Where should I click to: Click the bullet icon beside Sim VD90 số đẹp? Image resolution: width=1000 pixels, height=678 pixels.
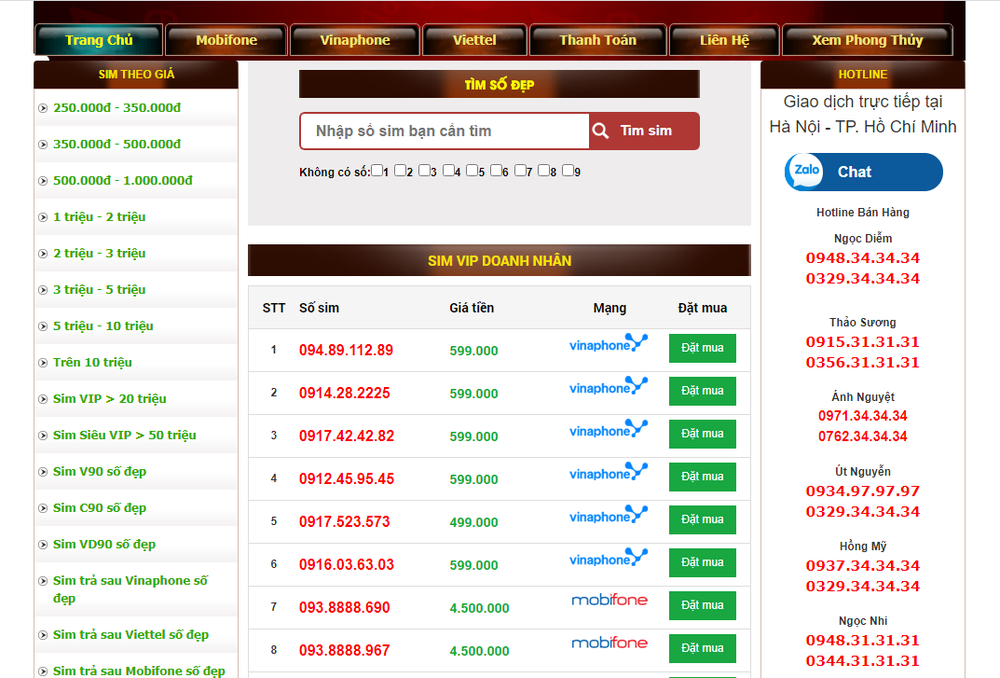pyautogui.click(x=43, y=544)
